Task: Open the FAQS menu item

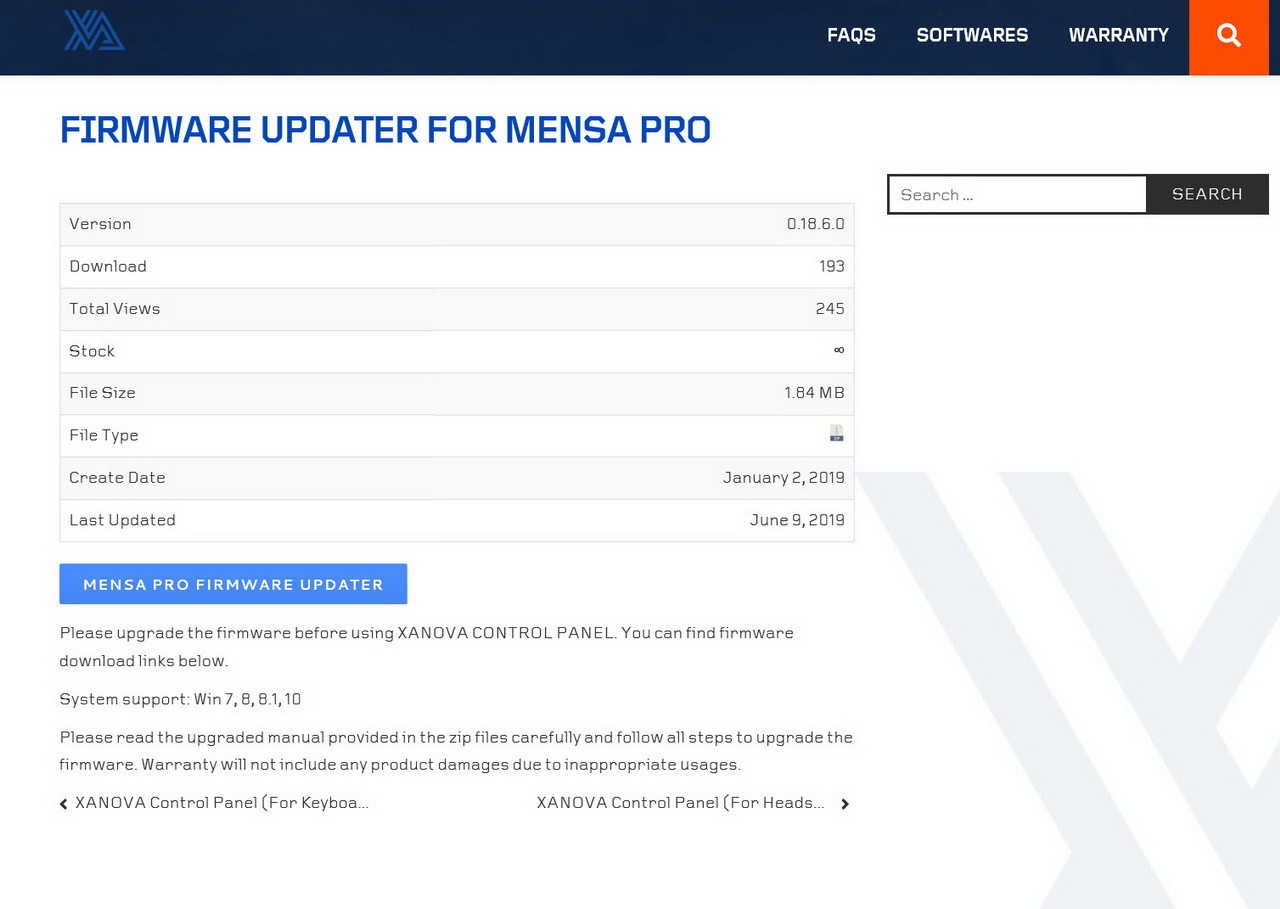Action: [x=851, y=35]
